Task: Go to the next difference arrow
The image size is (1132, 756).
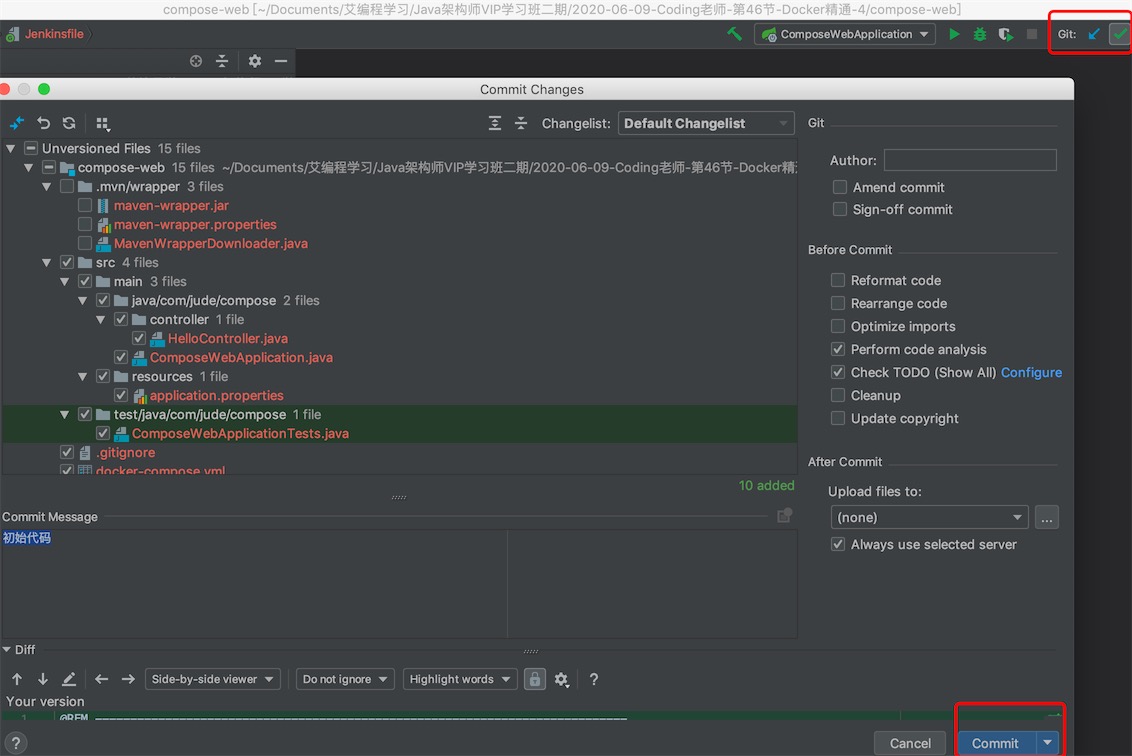Action: pos(43,679)
